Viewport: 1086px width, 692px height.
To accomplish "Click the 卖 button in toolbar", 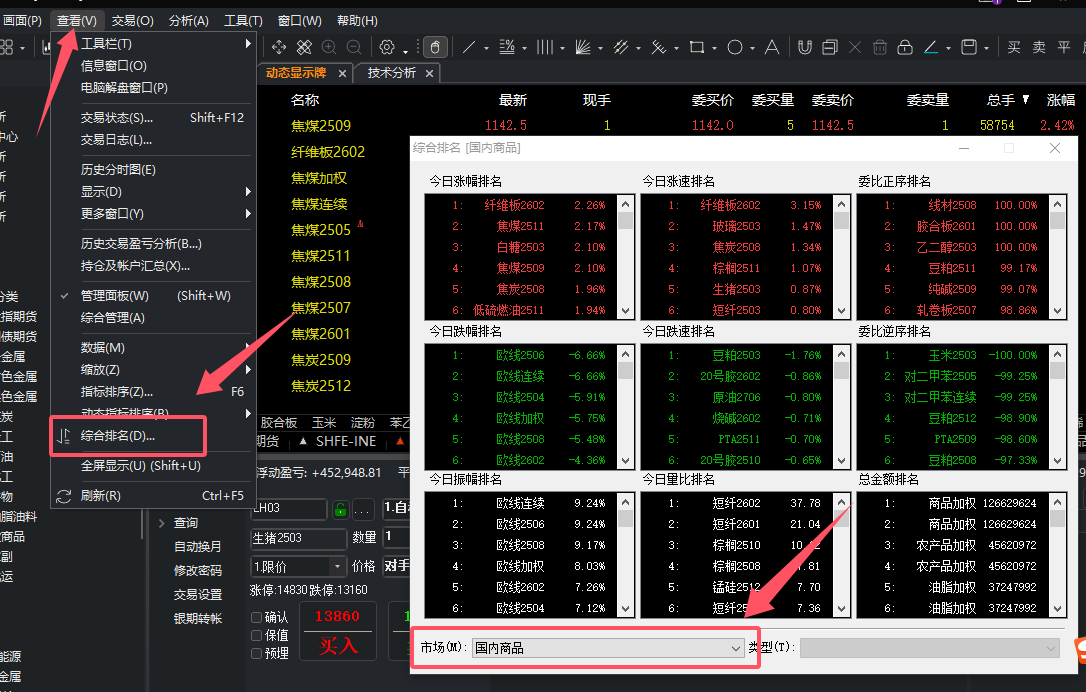I will point(1039,47).
